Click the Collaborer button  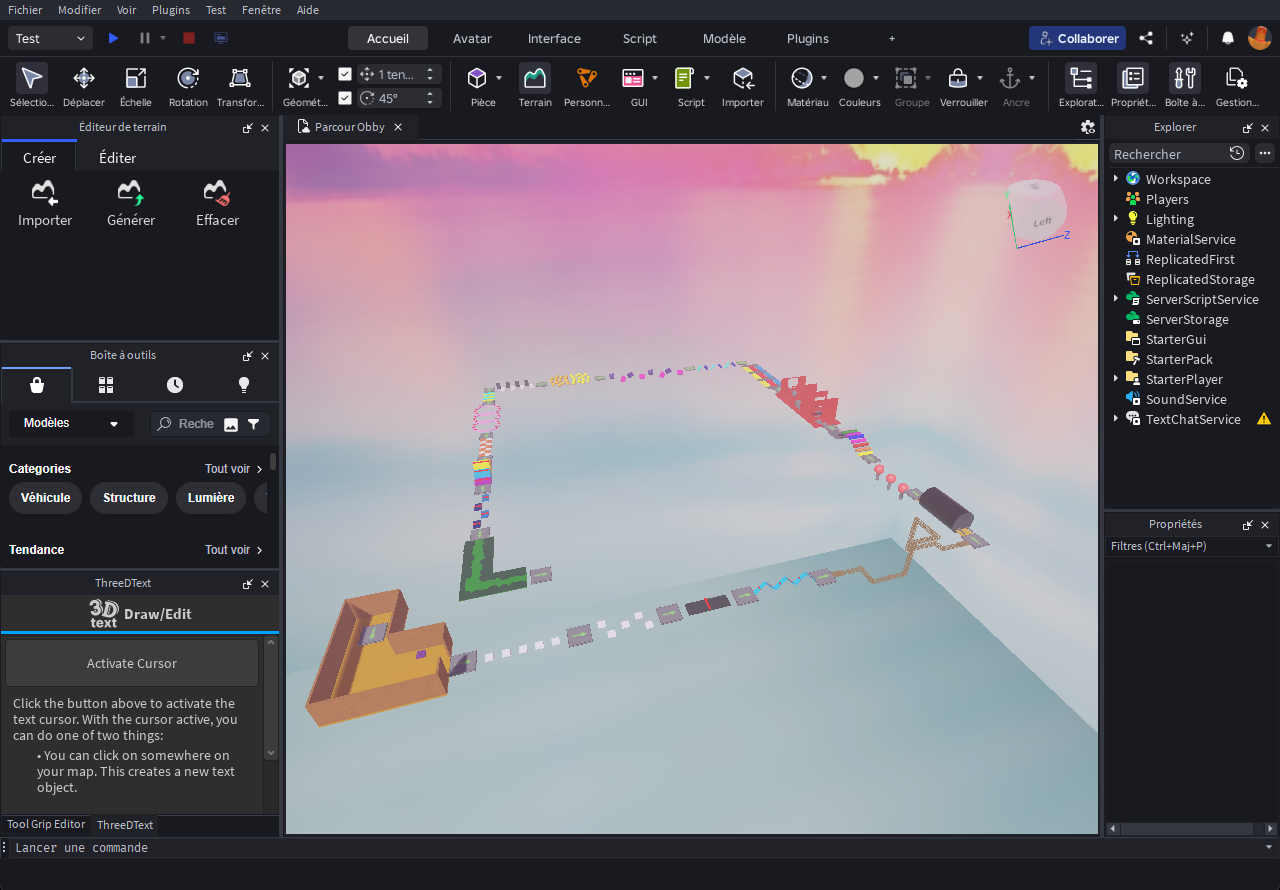(x=1077, y=38)
